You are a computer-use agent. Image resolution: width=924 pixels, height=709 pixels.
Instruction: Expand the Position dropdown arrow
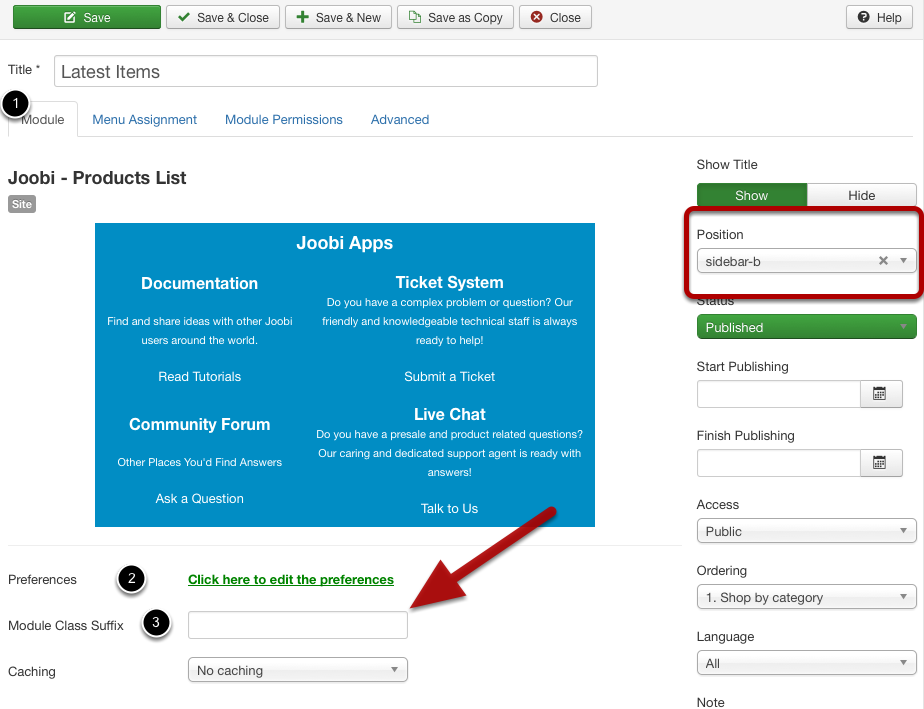tap(903, 260)
